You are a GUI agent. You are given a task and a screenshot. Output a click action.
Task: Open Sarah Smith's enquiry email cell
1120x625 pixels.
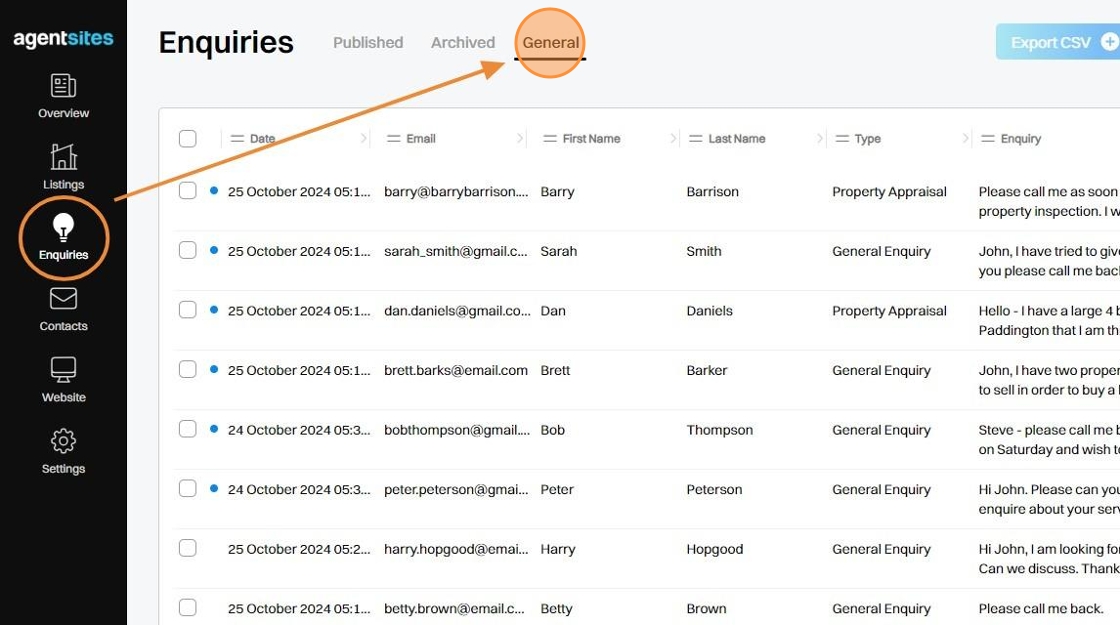tap(455, 251)
